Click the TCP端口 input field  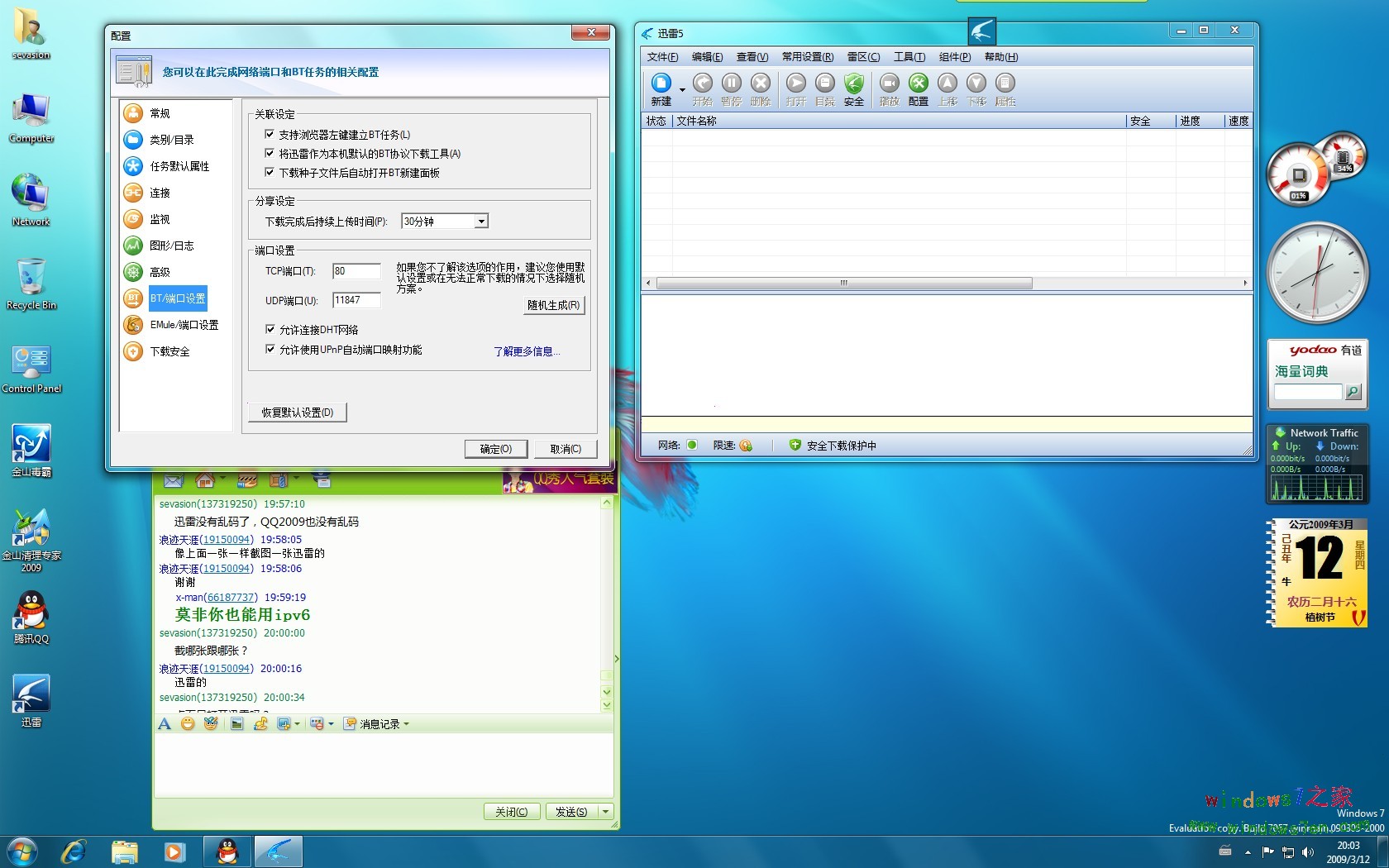[x=356, y=271]
